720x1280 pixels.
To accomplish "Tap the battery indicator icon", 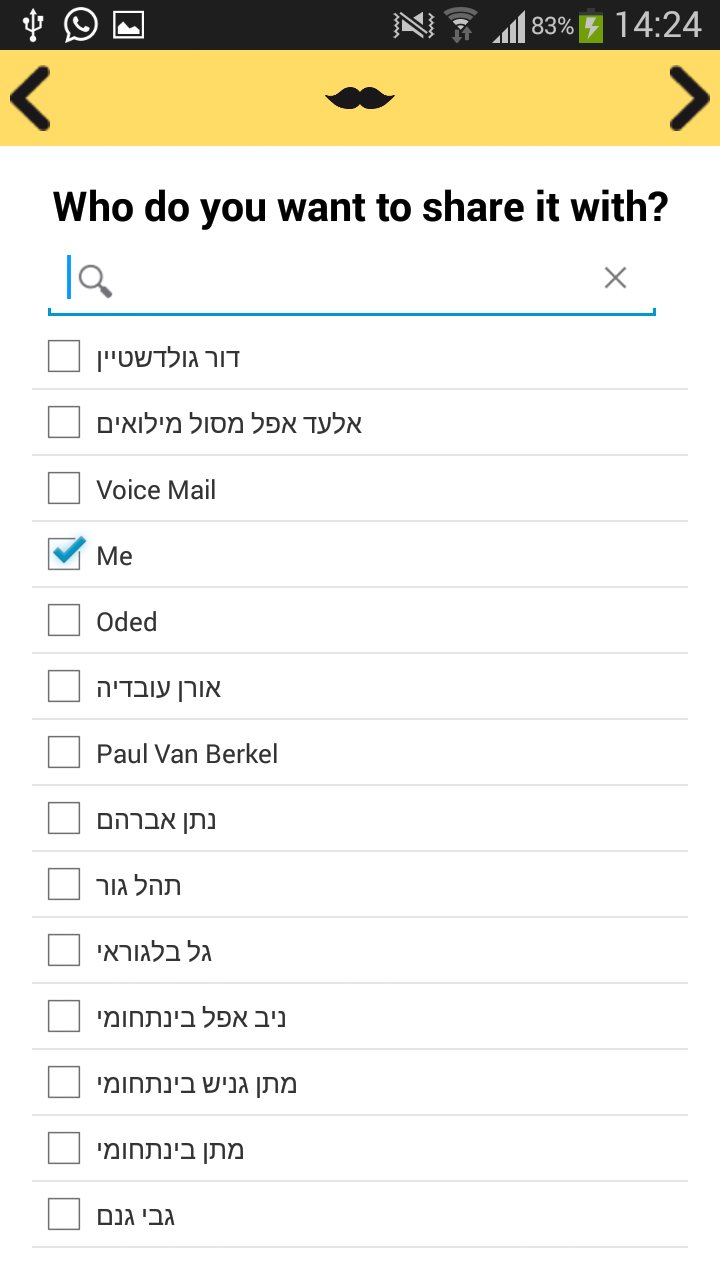I will pos(592,25).
